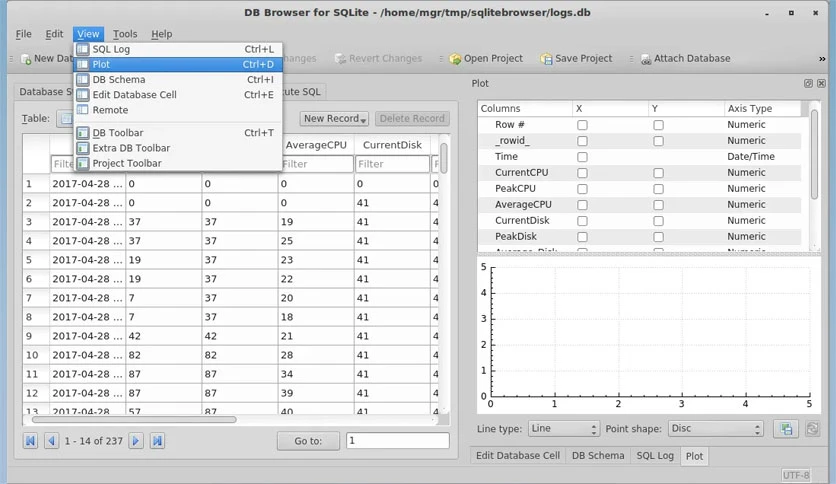This screenshot has height=484, width=836.
Task: Click the Open Project toolbar icon
Action: point(455,59)
